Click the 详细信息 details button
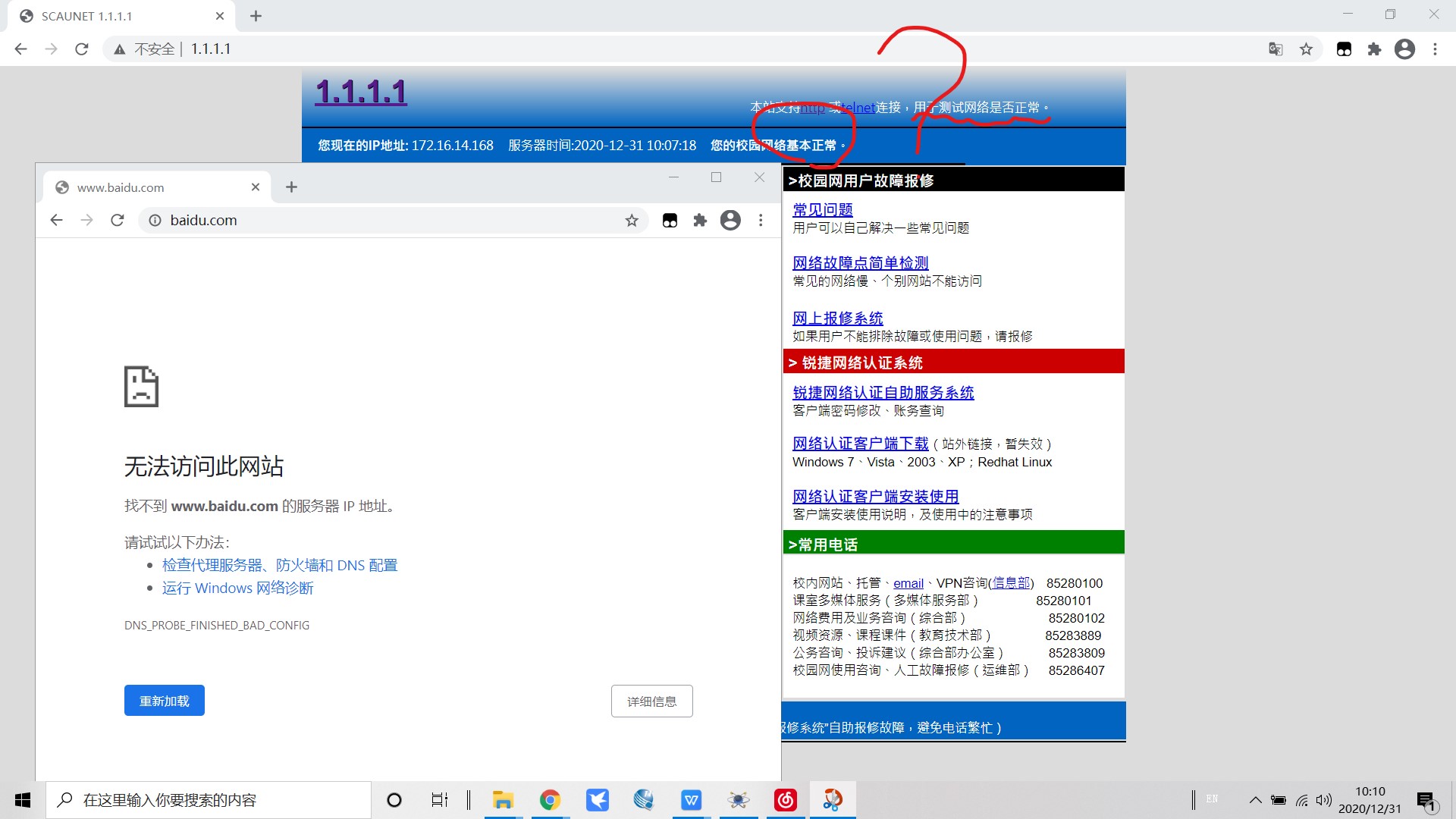 [x=652, y=701]
